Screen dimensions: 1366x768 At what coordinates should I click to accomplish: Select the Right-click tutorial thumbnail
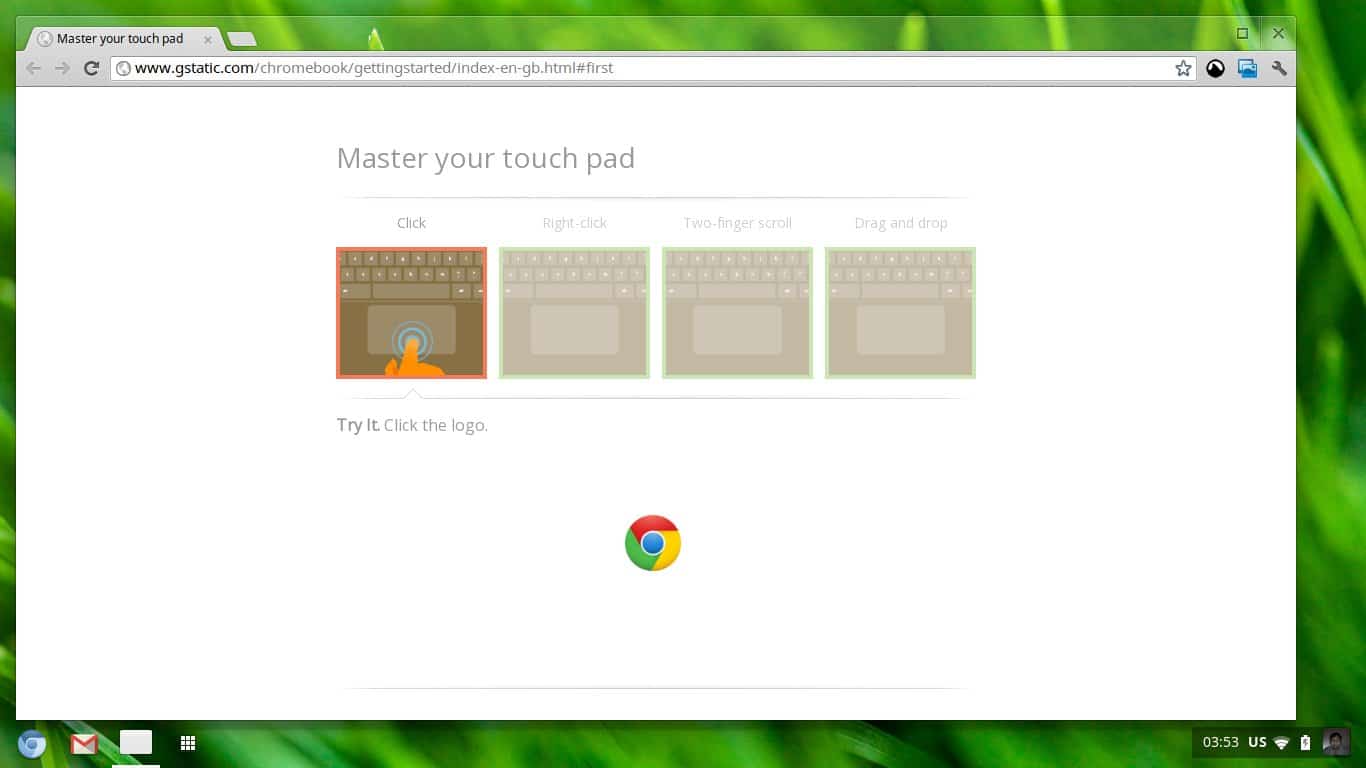coord(574,313)
